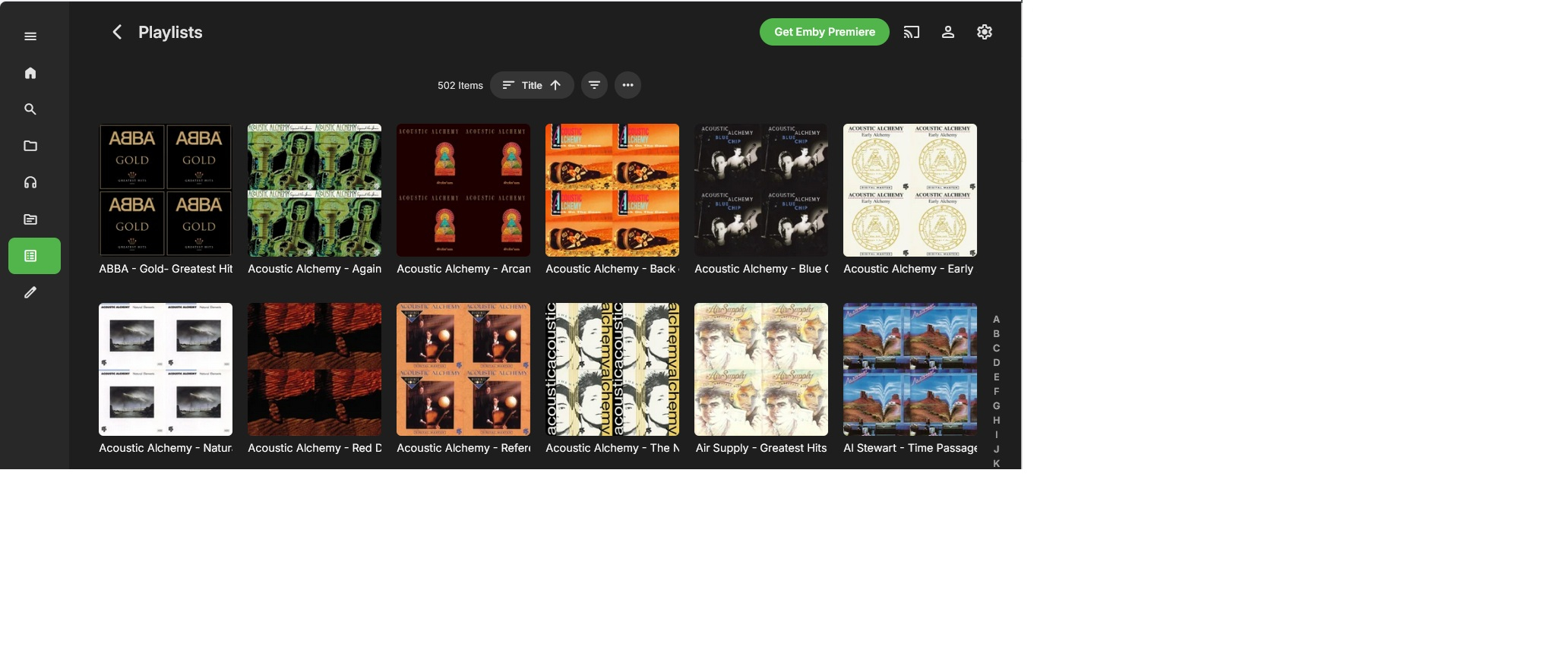Open the hamburger menu in the sidebar
Screen dimensions: 1568x656
[30, 36]
